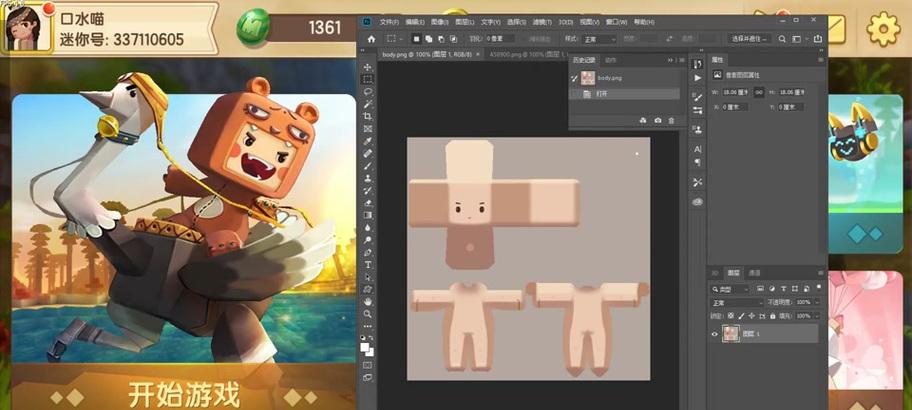
Task: Toggle link width and height
Action: coord(759,92)
